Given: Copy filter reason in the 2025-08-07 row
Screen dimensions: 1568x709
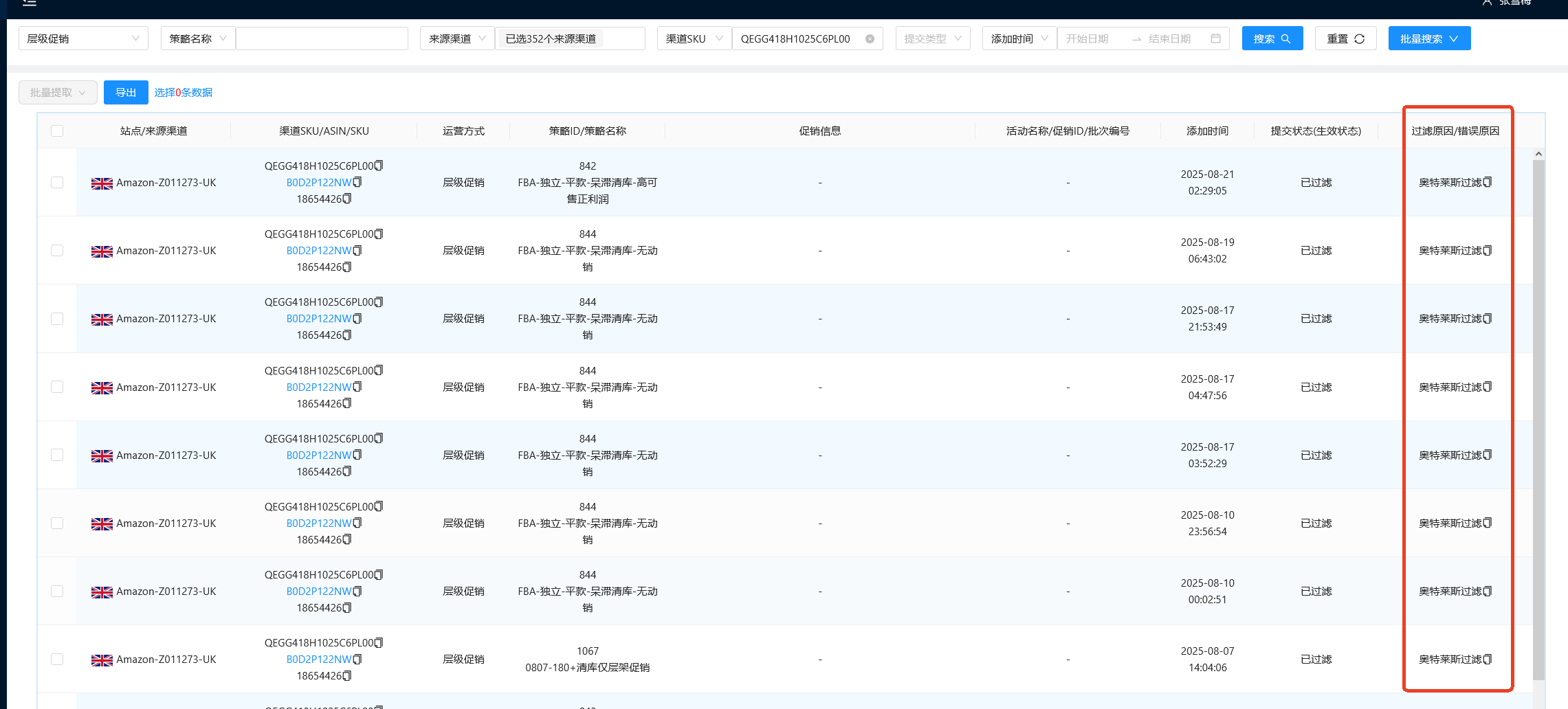Looking at the screenshot, I should point(1488,659).
